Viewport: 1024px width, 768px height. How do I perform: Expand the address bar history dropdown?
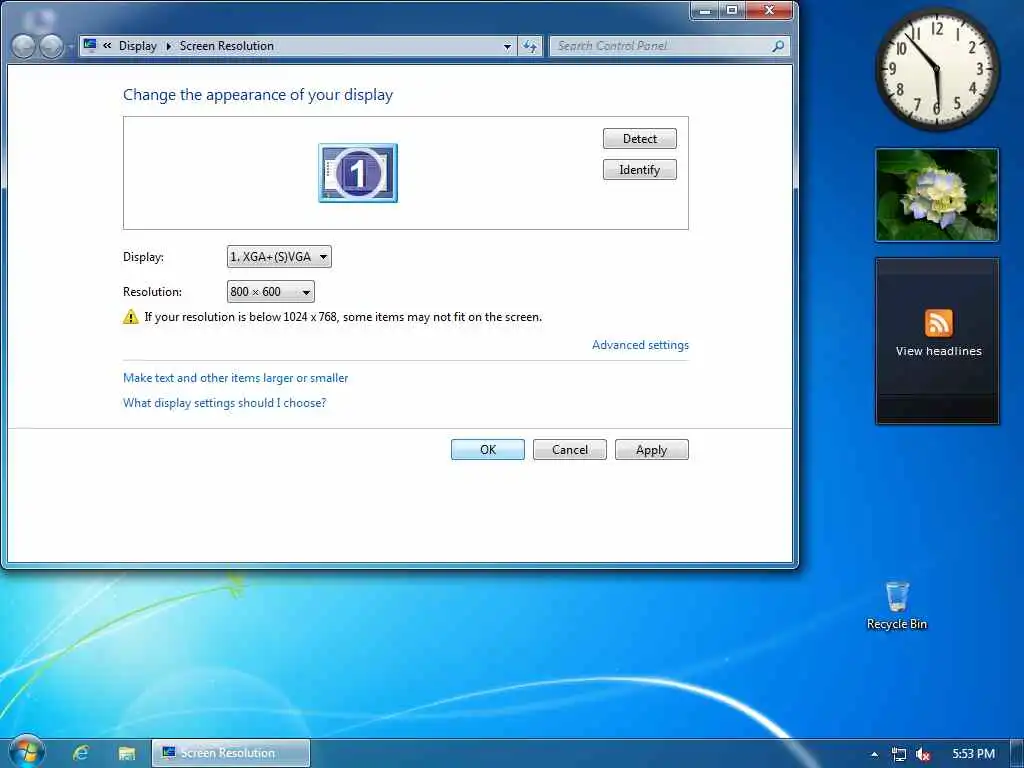[507, 46]
